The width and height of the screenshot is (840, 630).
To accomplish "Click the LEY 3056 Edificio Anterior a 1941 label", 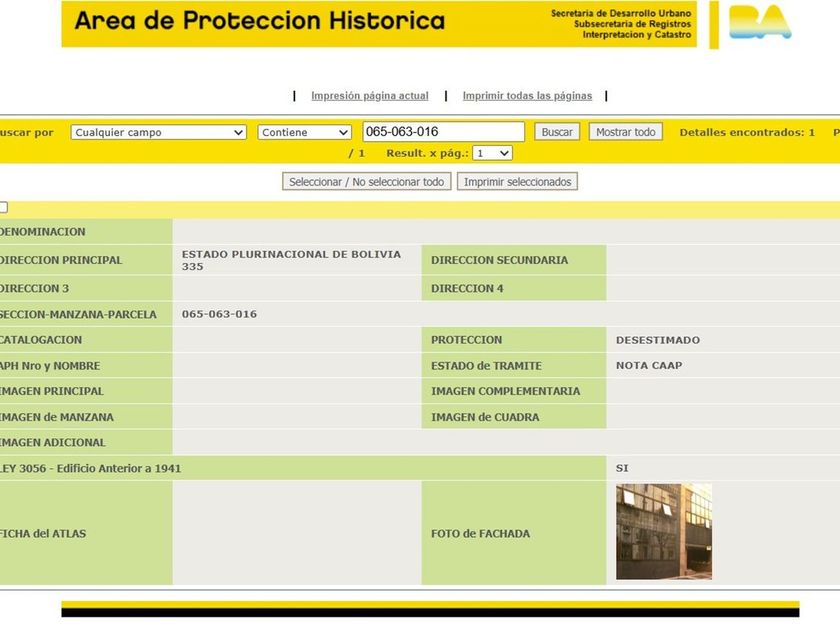I will tap(91, 468).
